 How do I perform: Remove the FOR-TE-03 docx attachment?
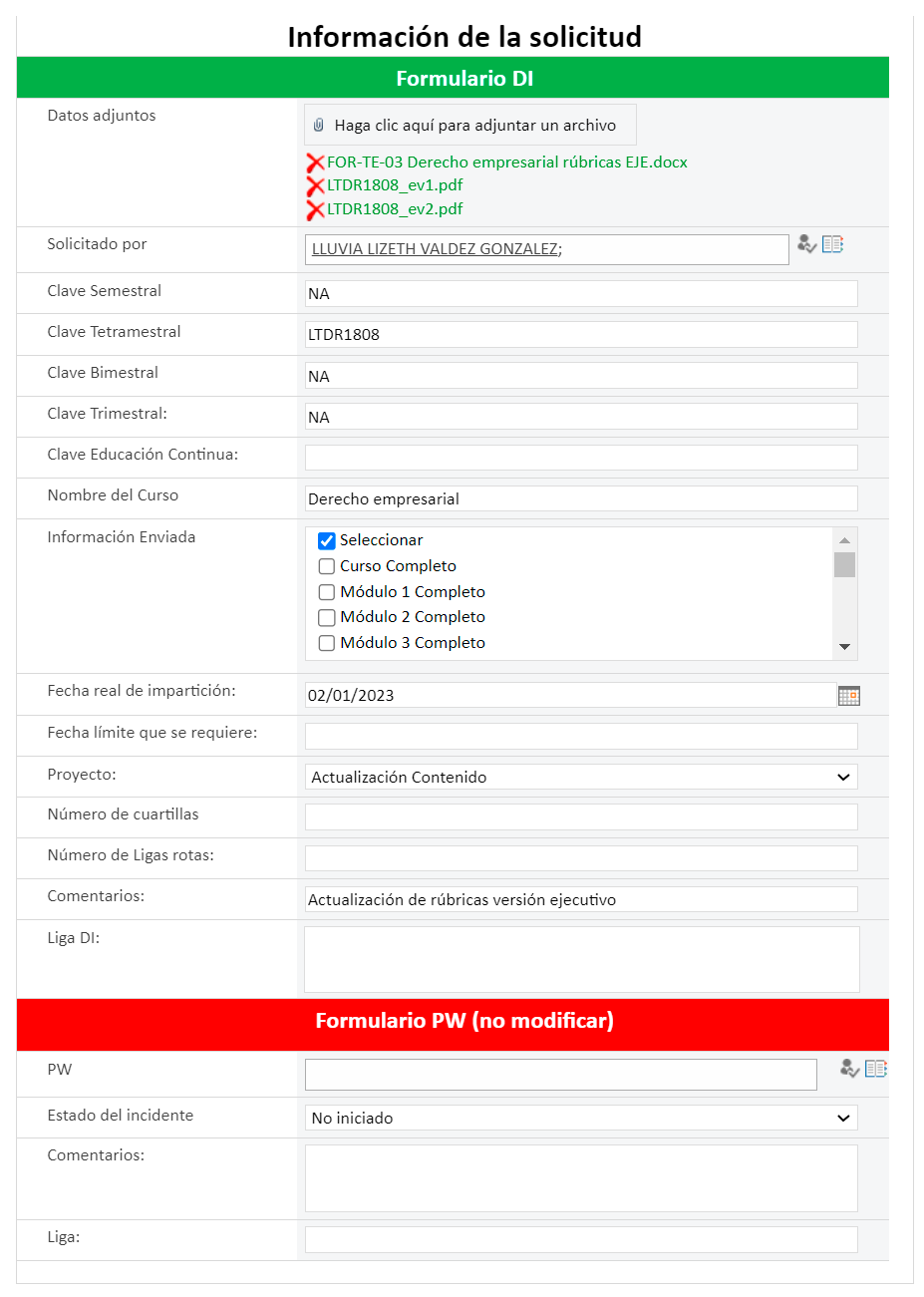click(315, 162)
